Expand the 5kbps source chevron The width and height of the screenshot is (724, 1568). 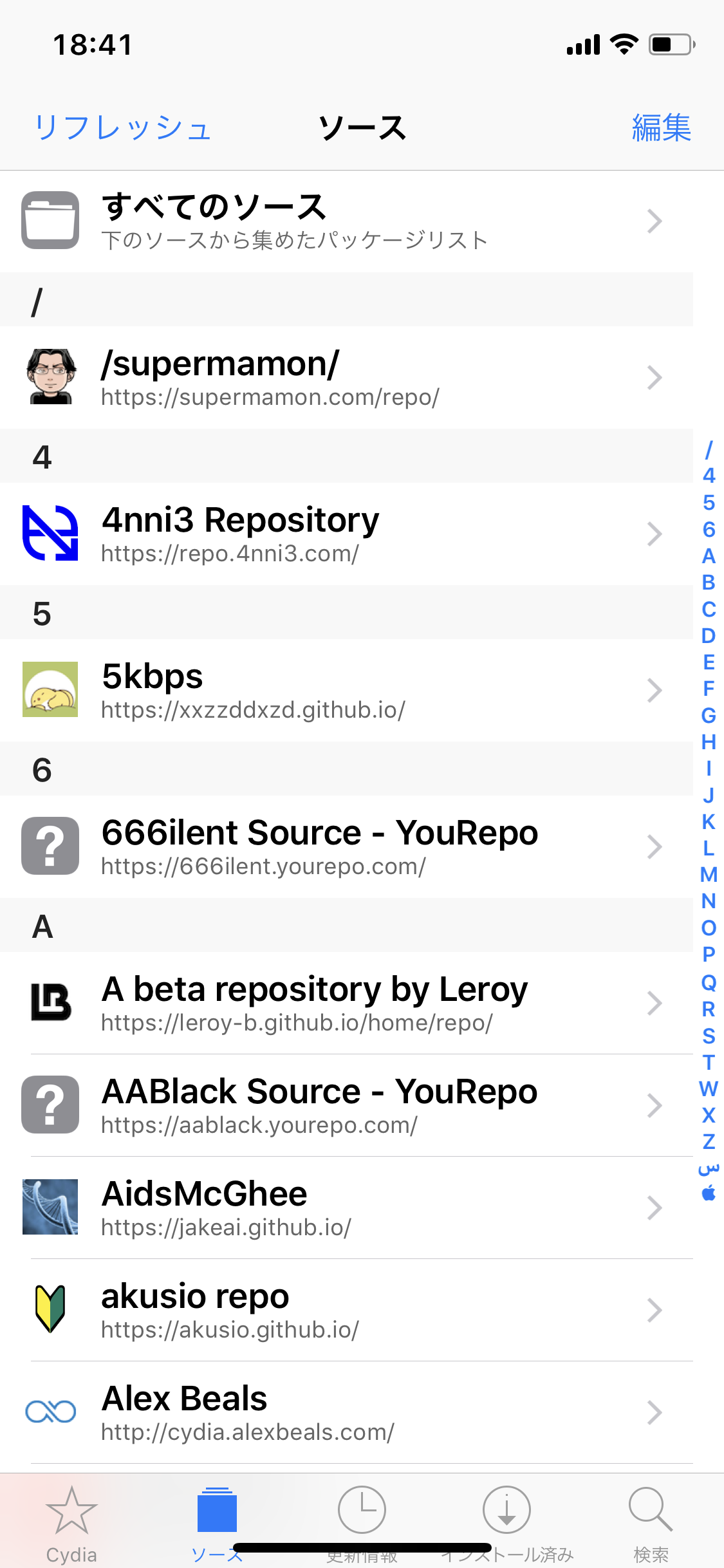coord(654,690)
